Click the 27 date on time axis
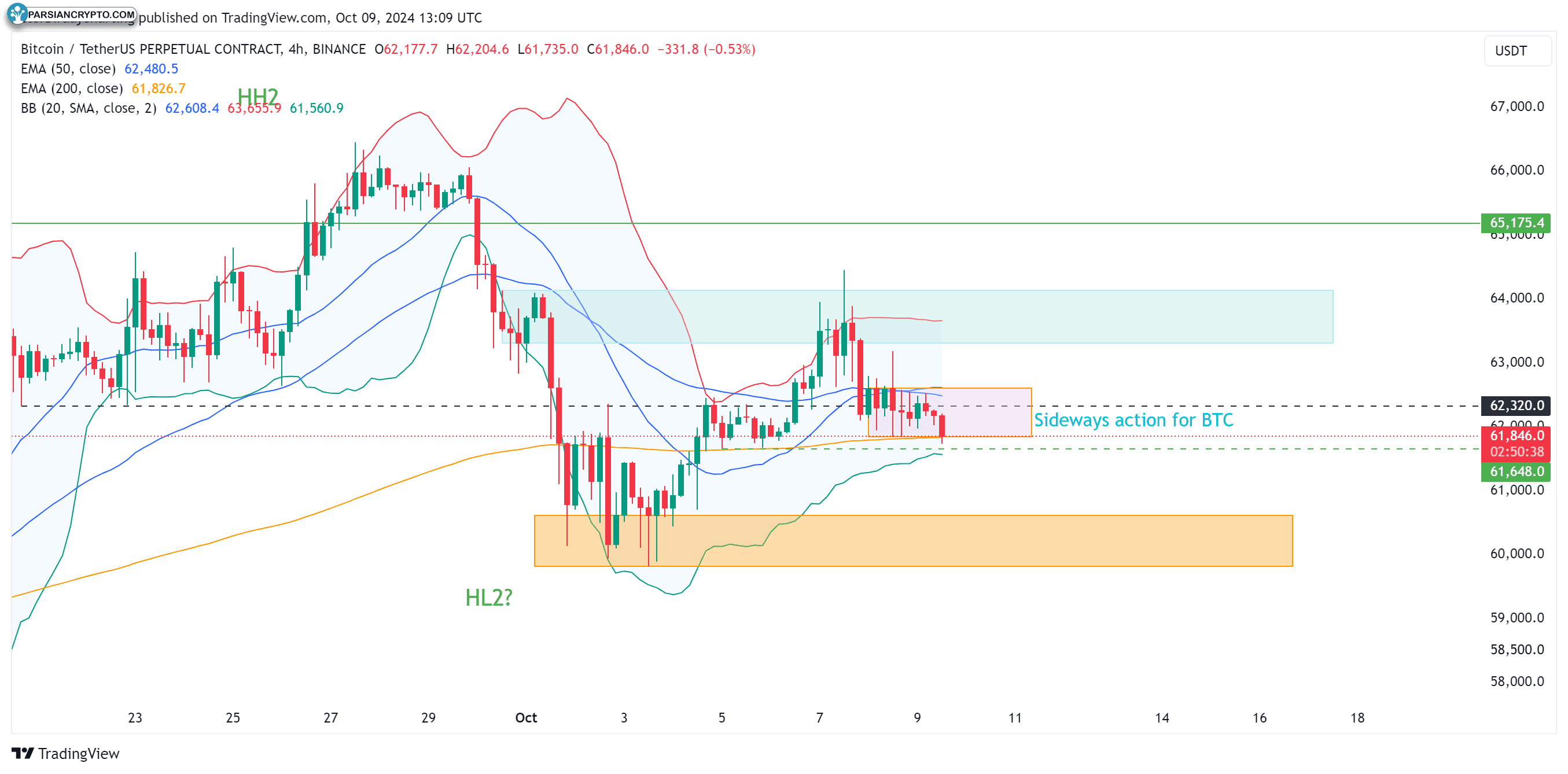Image resolution: width=1568 pixels, height=774 pixels. 330,717
